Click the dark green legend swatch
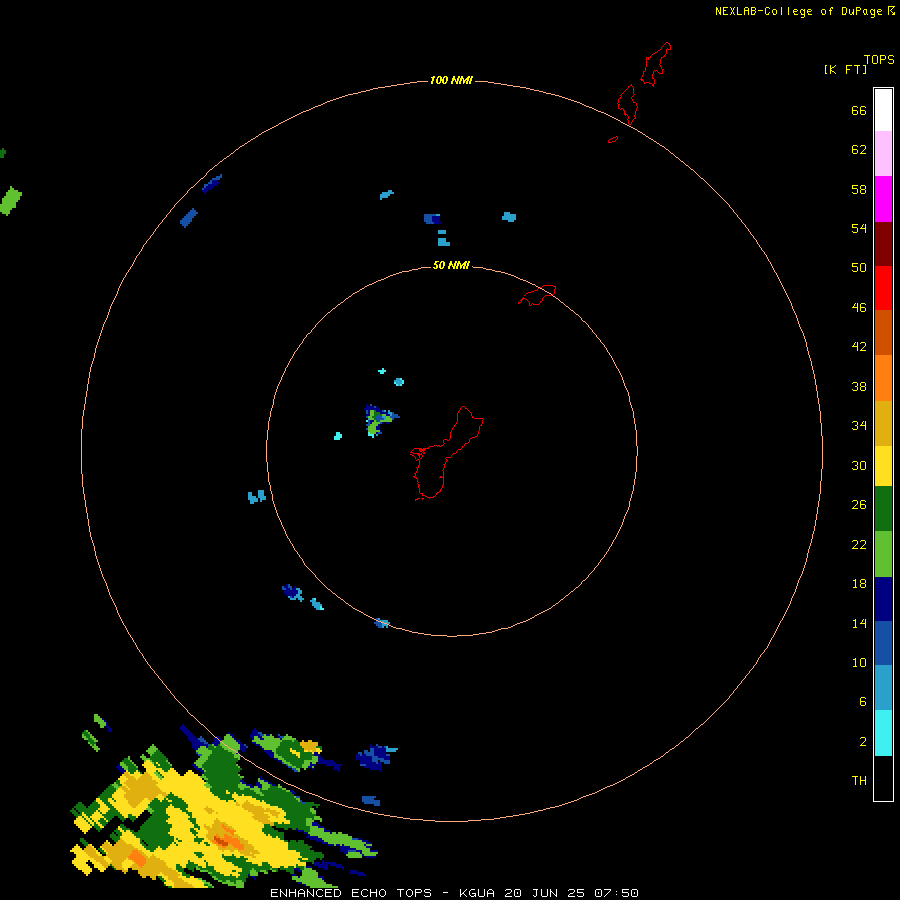Viewport: 900px width, 900px height. pos(883,509)
